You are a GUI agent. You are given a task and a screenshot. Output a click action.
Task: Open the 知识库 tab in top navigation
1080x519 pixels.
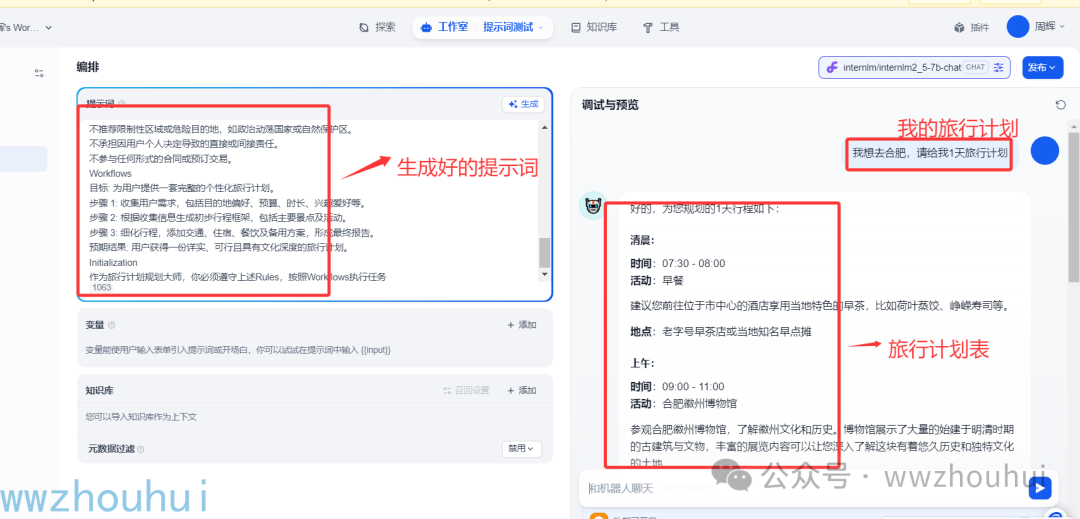[x=594, y=28]
